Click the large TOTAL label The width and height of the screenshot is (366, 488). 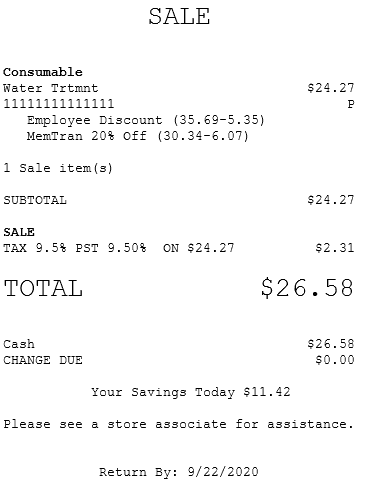(x=43, y=288)
